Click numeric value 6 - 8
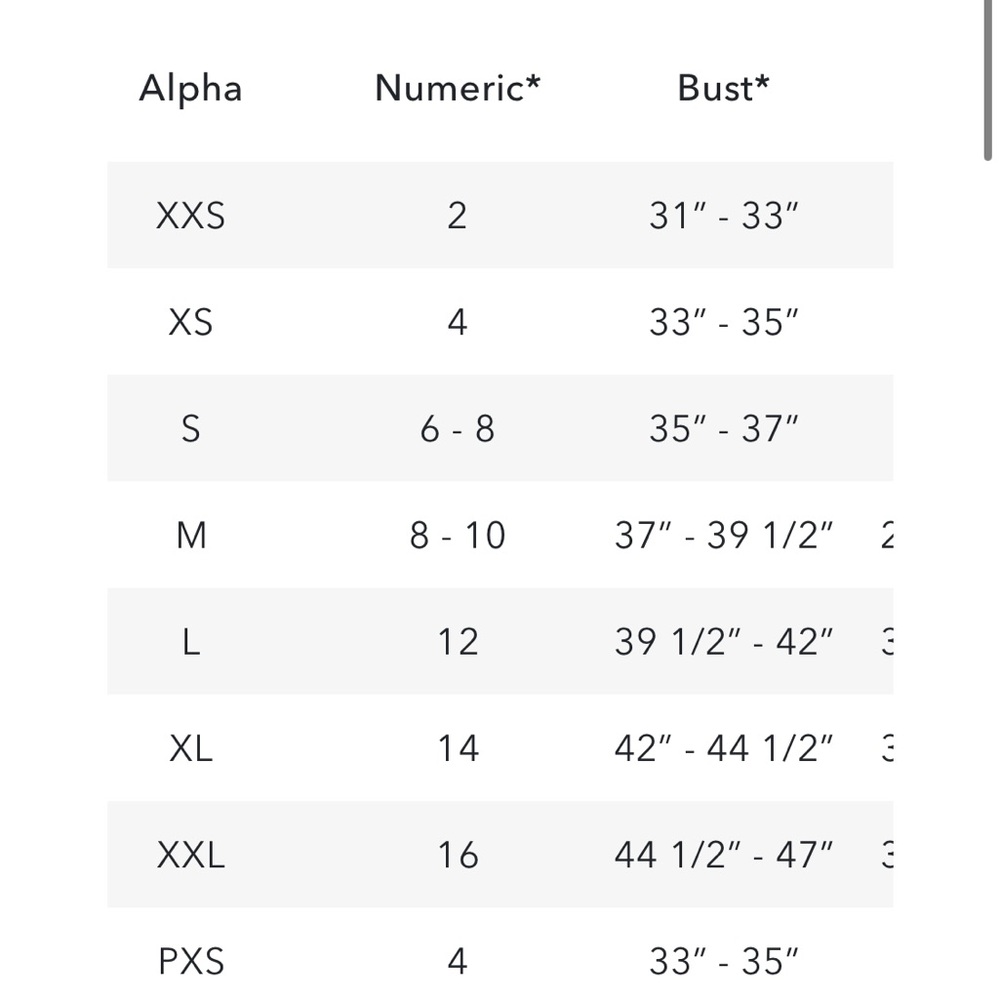The image size is (1000, 1000). [x=457, y=429]
